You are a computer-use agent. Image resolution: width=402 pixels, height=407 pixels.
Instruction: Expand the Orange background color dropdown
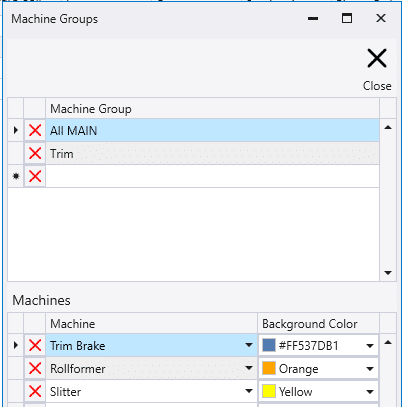370,369
